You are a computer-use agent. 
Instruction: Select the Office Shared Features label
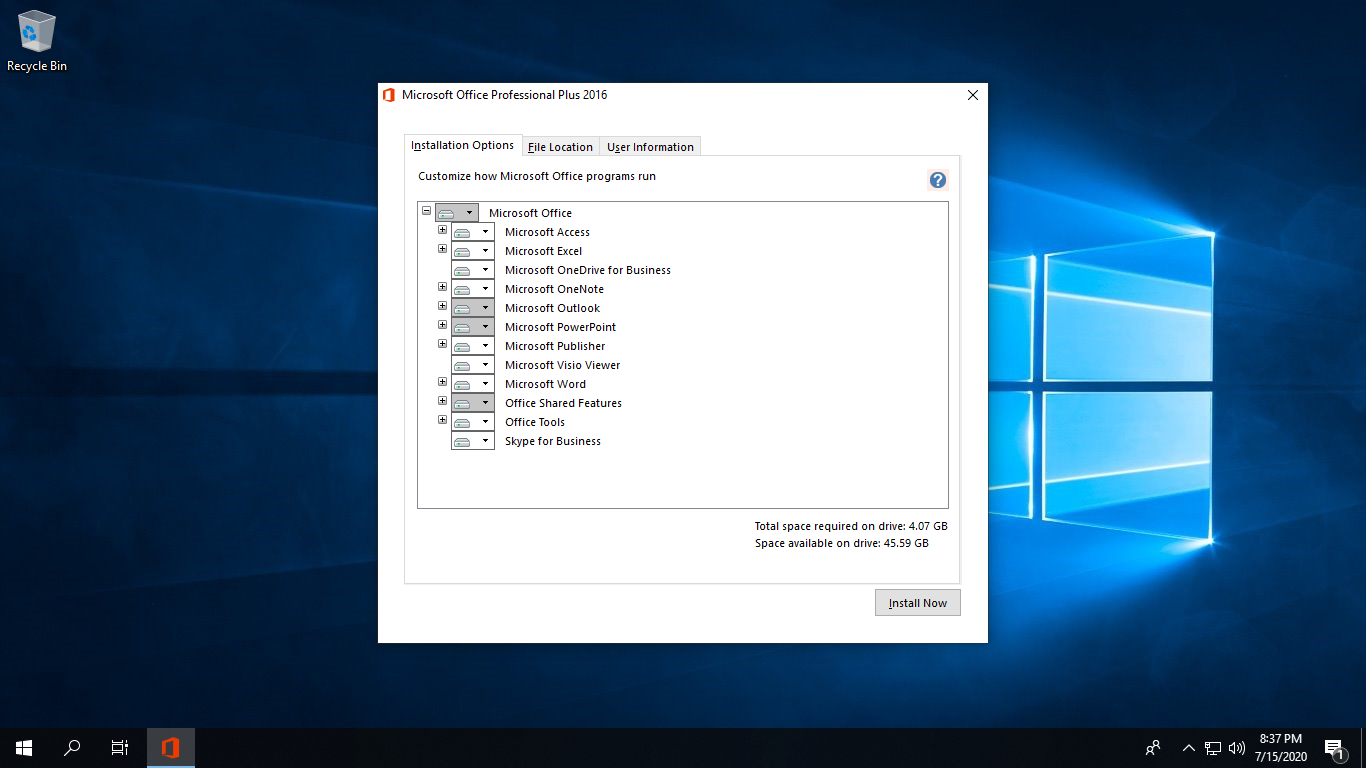(563, 403)
